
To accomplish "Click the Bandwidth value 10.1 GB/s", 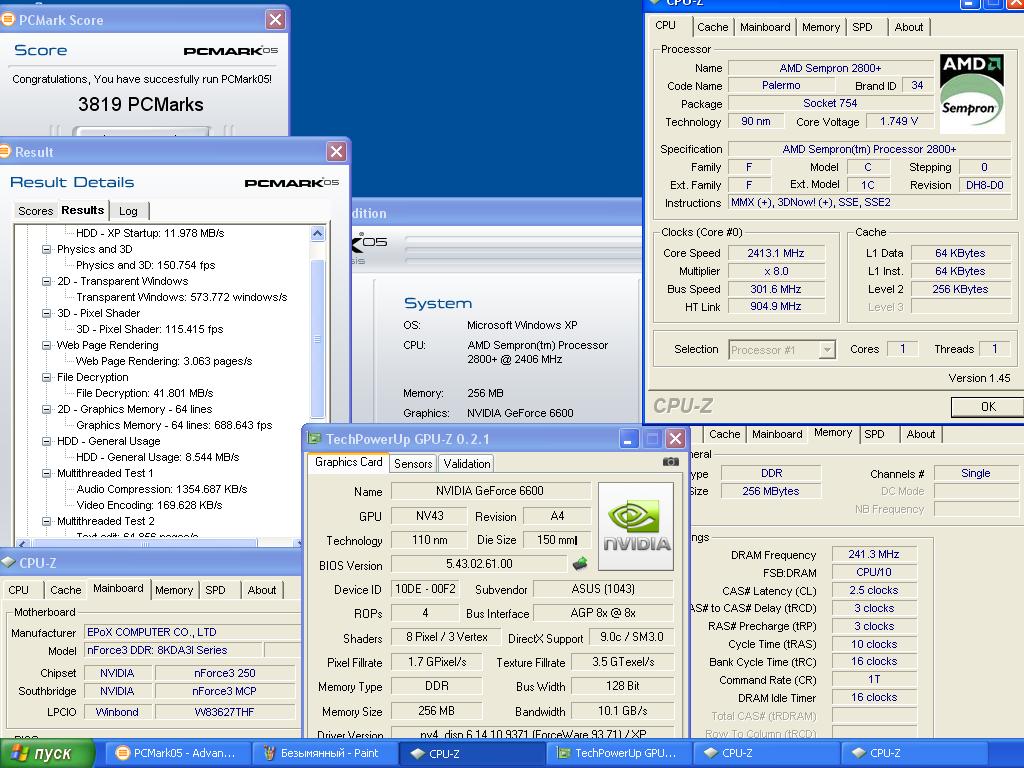I will (622, 711).
